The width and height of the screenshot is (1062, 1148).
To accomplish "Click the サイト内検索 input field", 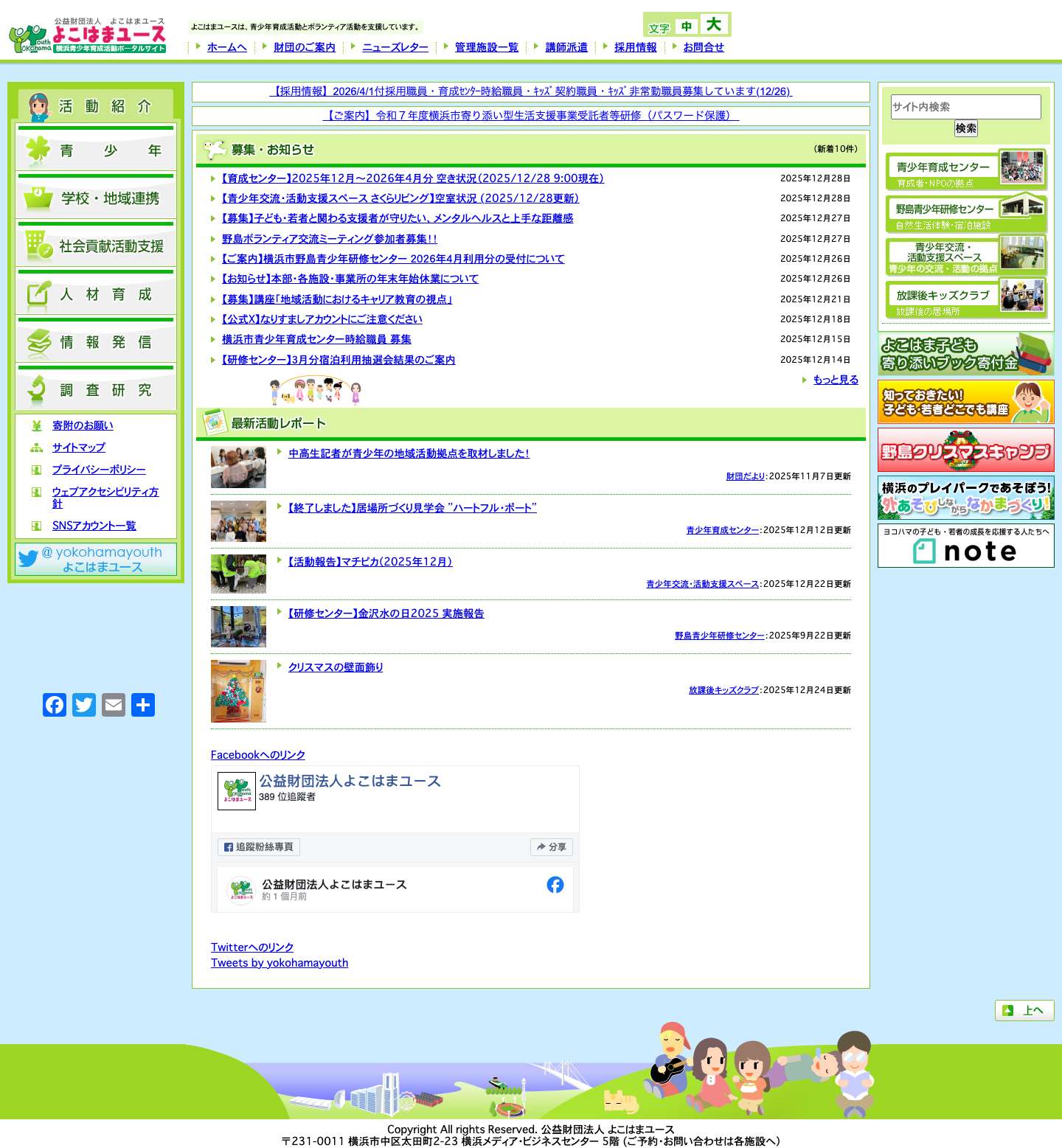I will coord(965,106).
